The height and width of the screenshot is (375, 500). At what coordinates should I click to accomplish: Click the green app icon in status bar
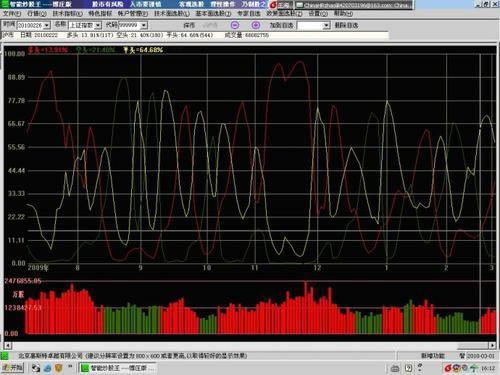tap(5, 356)
